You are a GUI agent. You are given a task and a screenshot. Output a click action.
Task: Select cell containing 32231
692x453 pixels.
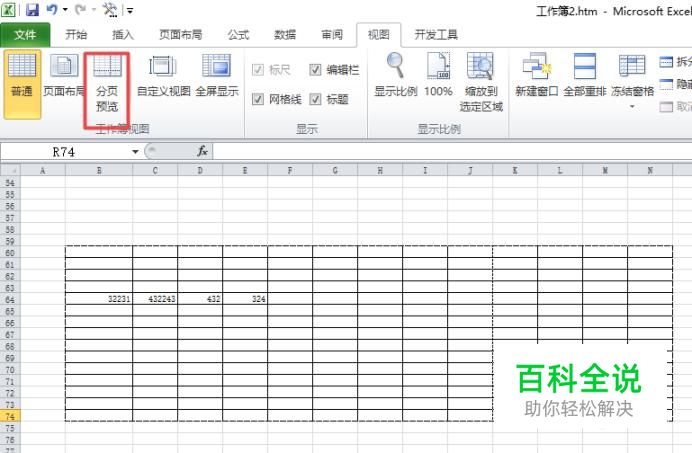coord(99,299)
